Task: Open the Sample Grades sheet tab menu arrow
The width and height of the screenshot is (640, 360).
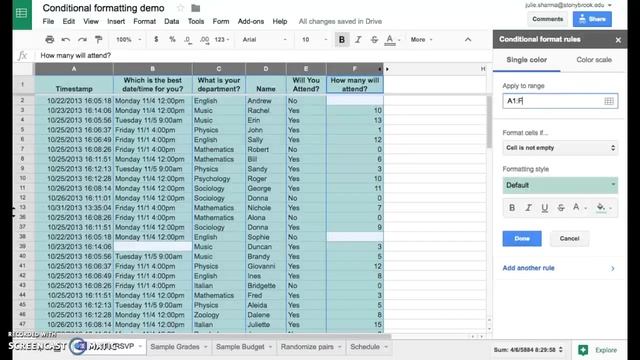Action: [206, 347]
